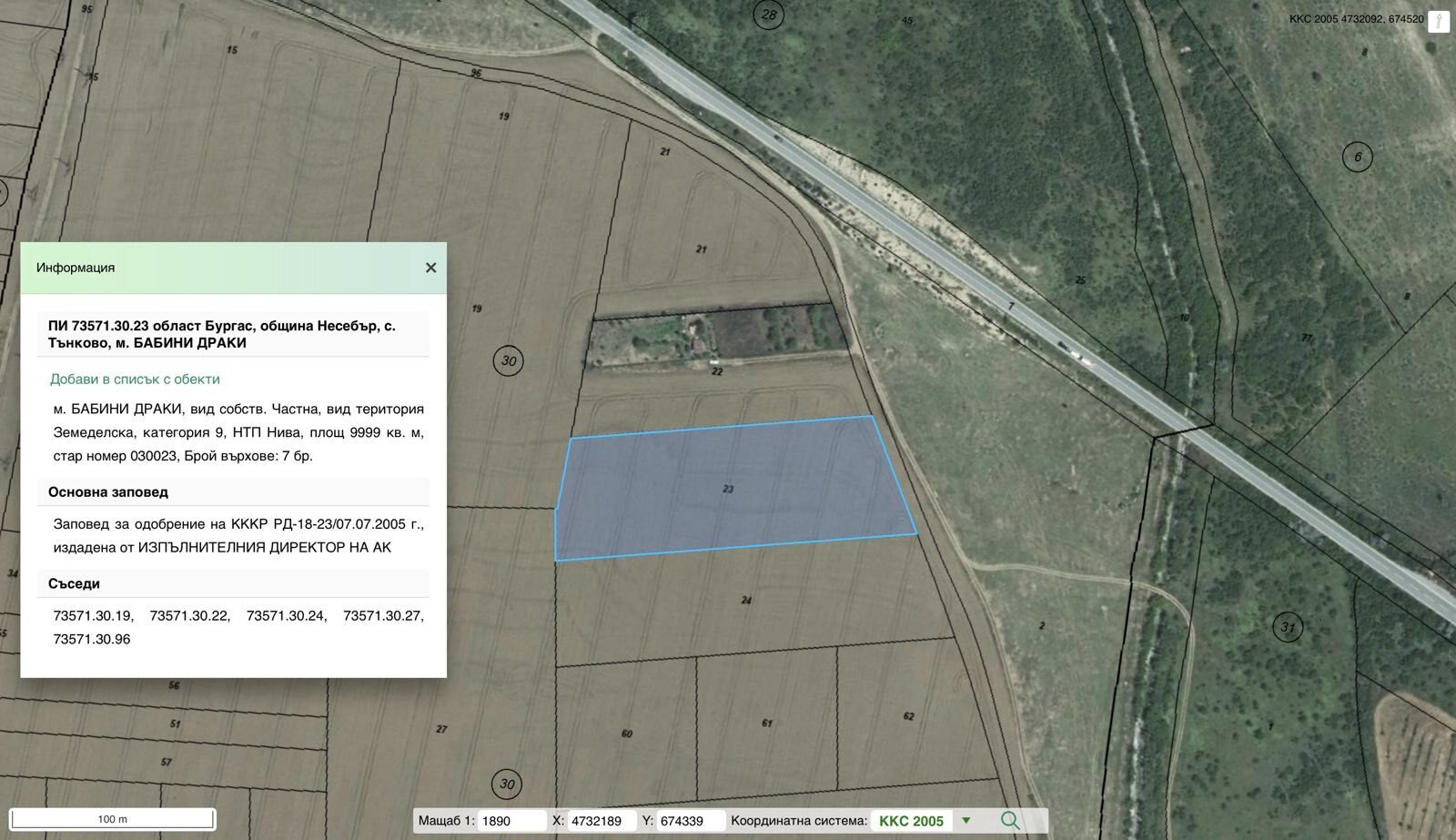Click the Y coordinate input field
The width and height of the screenshot is (1456, 840).
pos(690,821)
